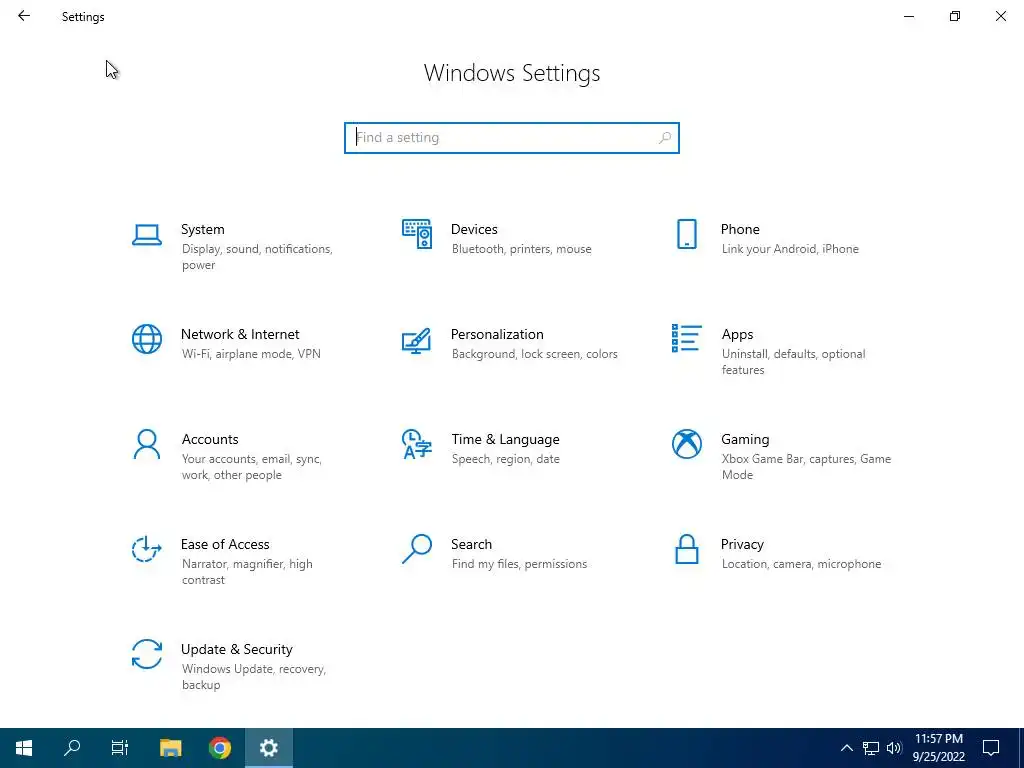Click 'Windows Update, recovery, backup' description

point(253,677)
